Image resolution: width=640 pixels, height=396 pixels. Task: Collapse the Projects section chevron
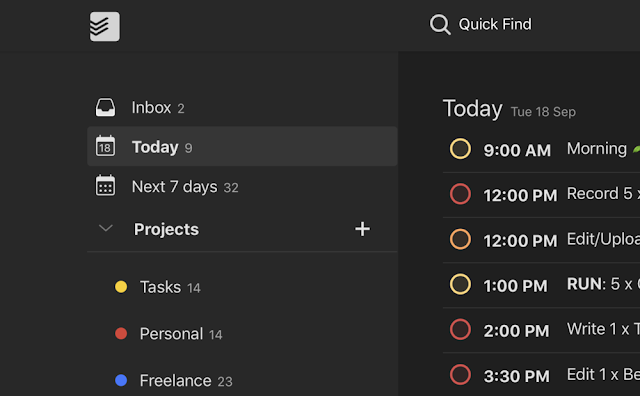coord(106,228)
